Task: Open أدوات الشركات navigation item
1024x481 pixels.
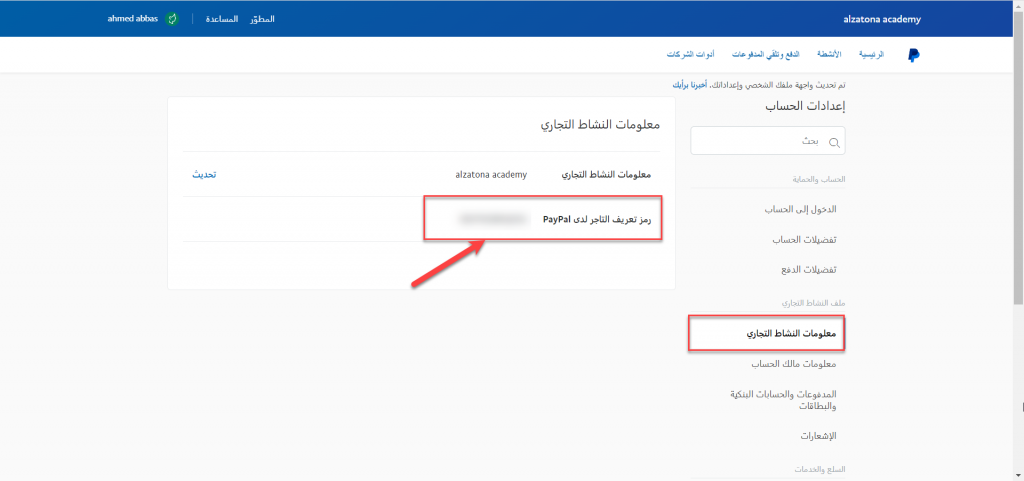Action: (x=690, y=55)
